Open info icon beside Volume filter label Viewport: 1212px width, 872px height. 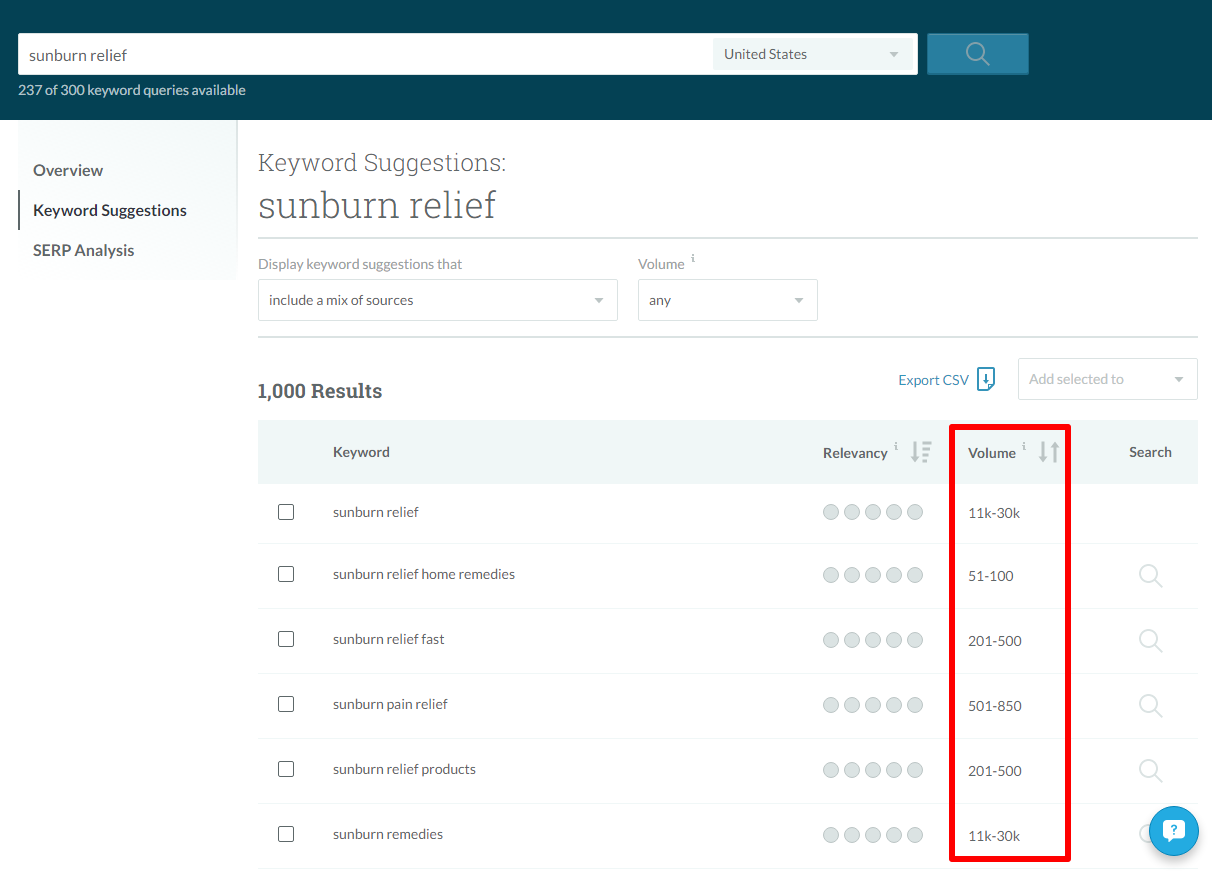coord(693,258)
